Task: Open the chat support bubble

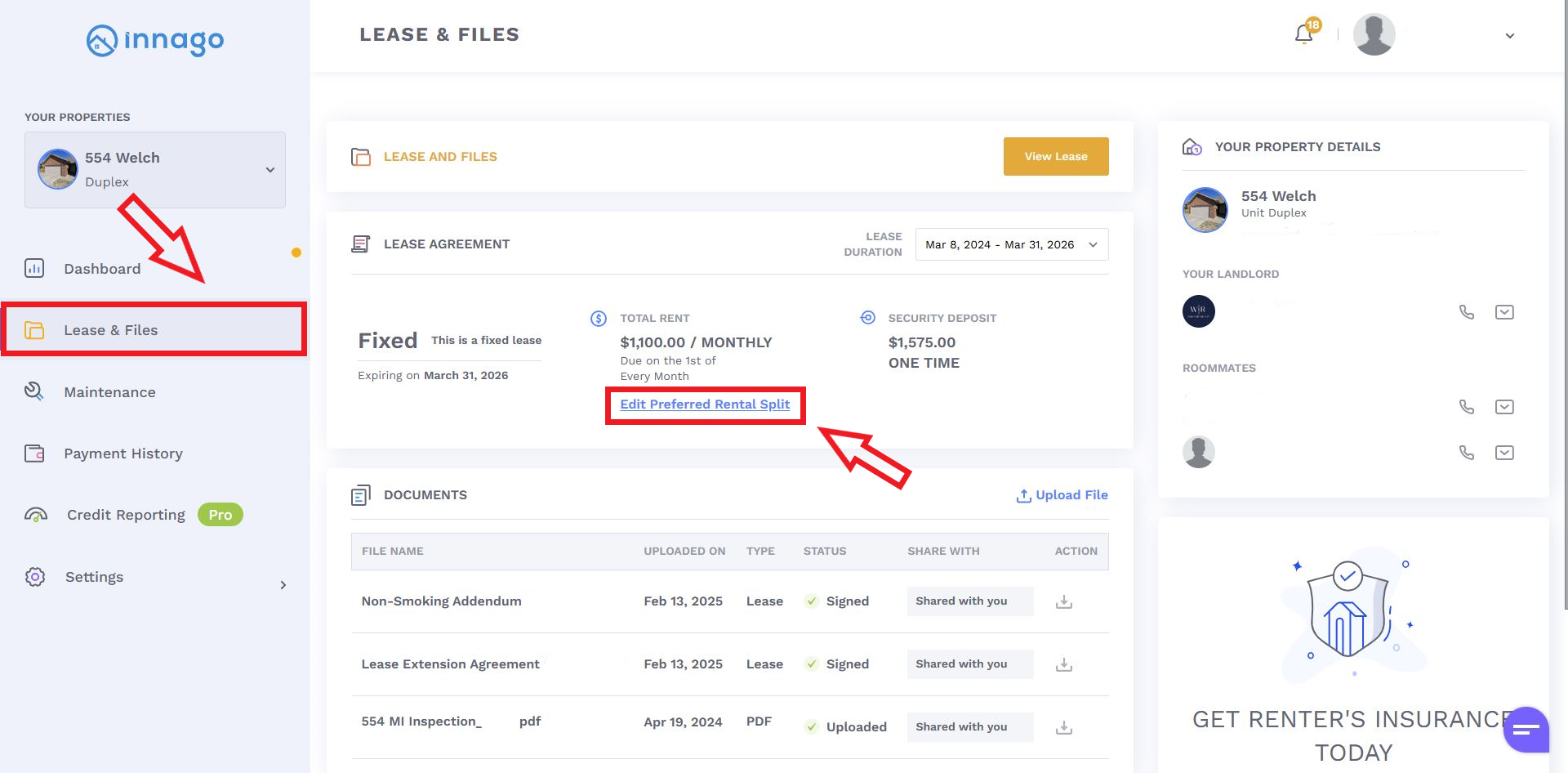Action: point(1526,729)
